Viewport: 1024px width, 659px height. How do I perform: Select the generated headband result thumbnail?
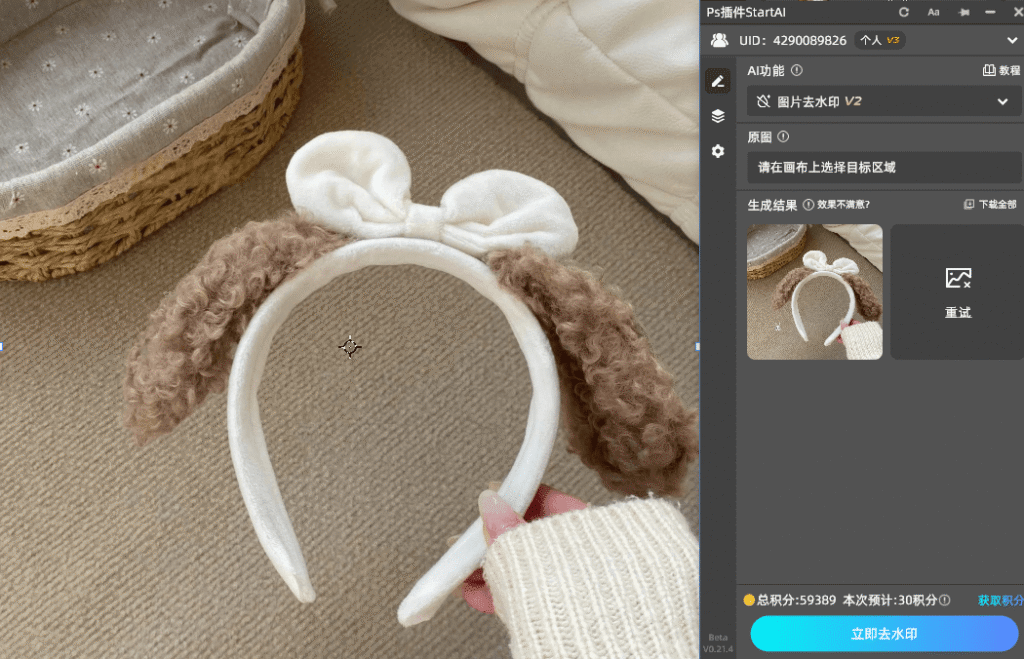814,292
